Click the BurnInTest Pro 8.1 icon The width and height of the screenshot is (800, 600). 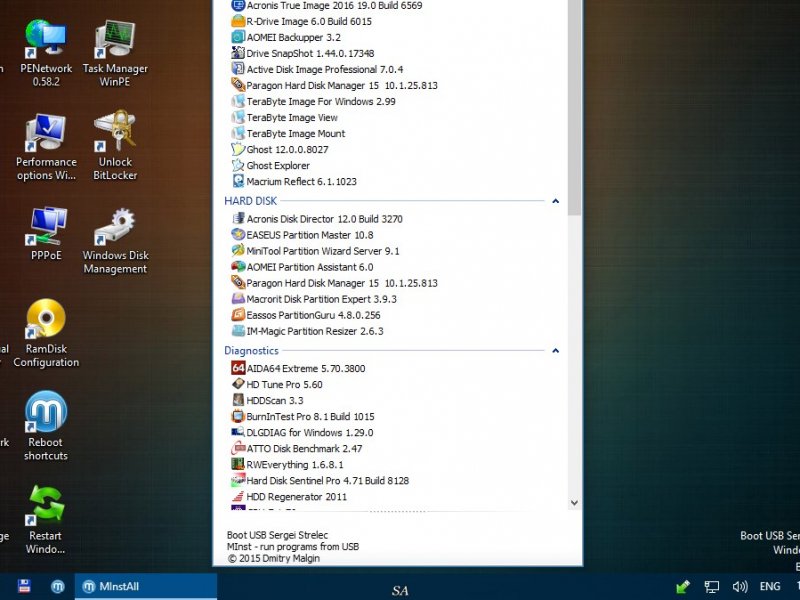(238, 416)
